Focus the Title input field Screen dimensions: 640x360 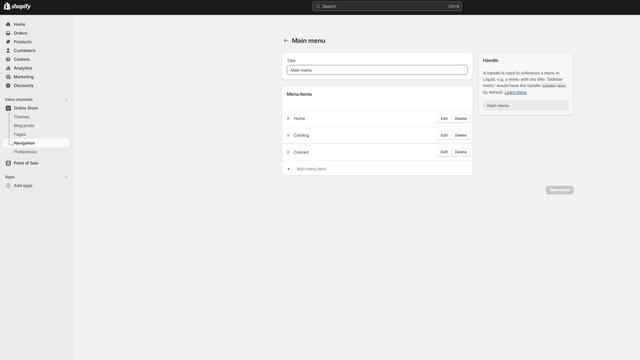tap(377, 70)
